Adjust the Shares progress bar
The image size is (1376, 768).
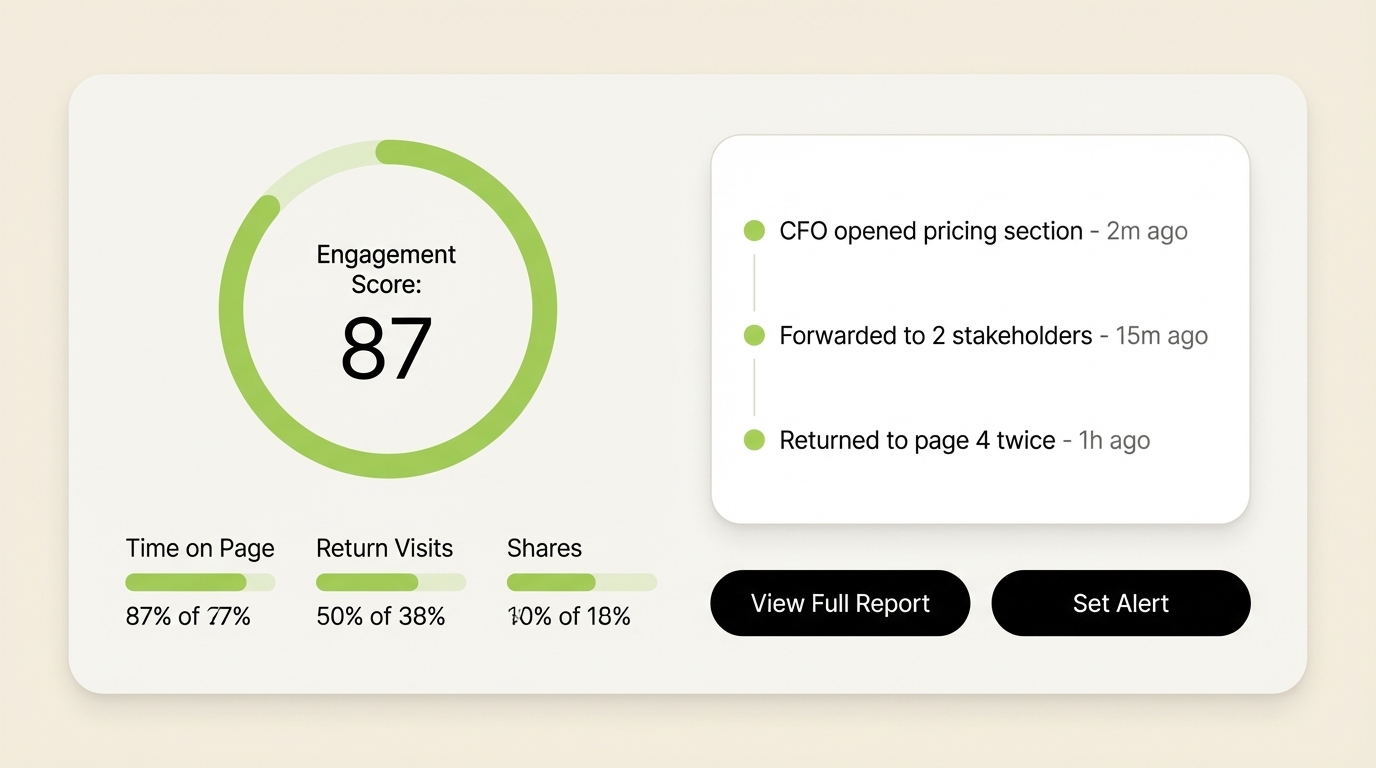pos(581,581)
